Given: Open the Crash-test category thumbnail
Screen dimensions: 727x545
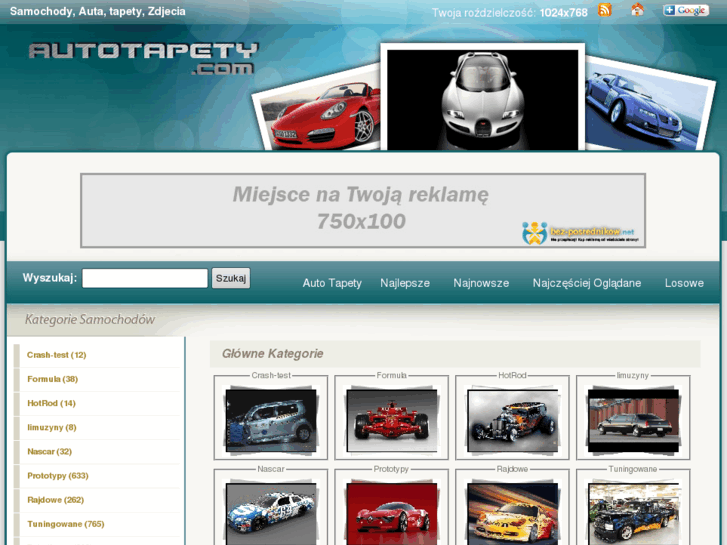Looking at the screenshot, I should [271, 420].
